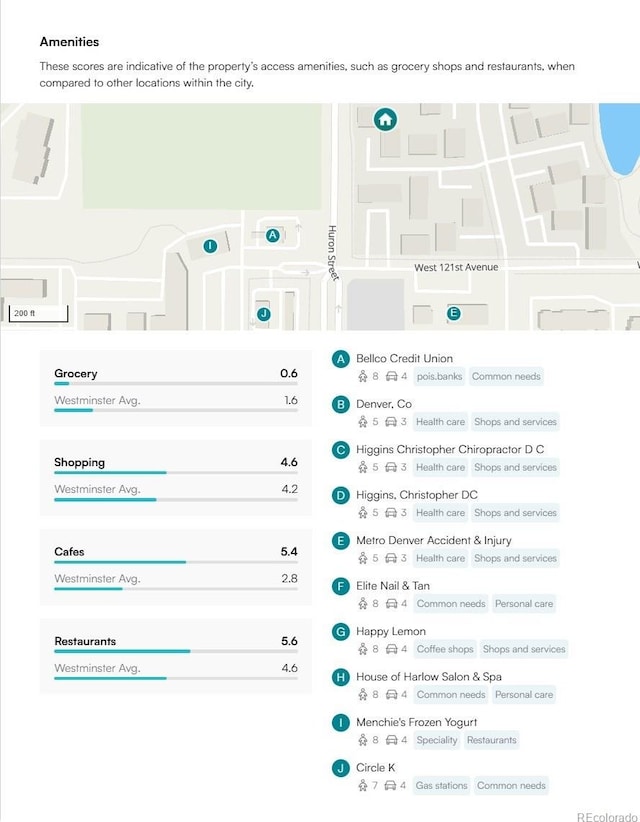
Task: Click list badge D for Higgins, Christopher DC
Action: tap(341, 495)
